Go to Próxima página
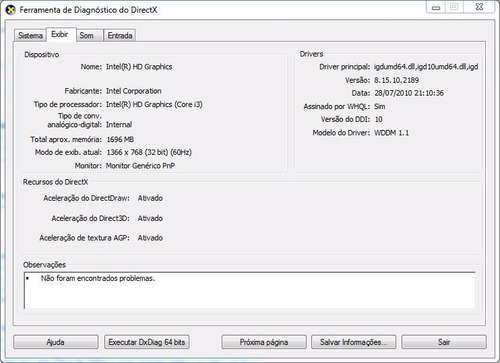500x363 pixels. pyautogui.click(x=264, y=342)
